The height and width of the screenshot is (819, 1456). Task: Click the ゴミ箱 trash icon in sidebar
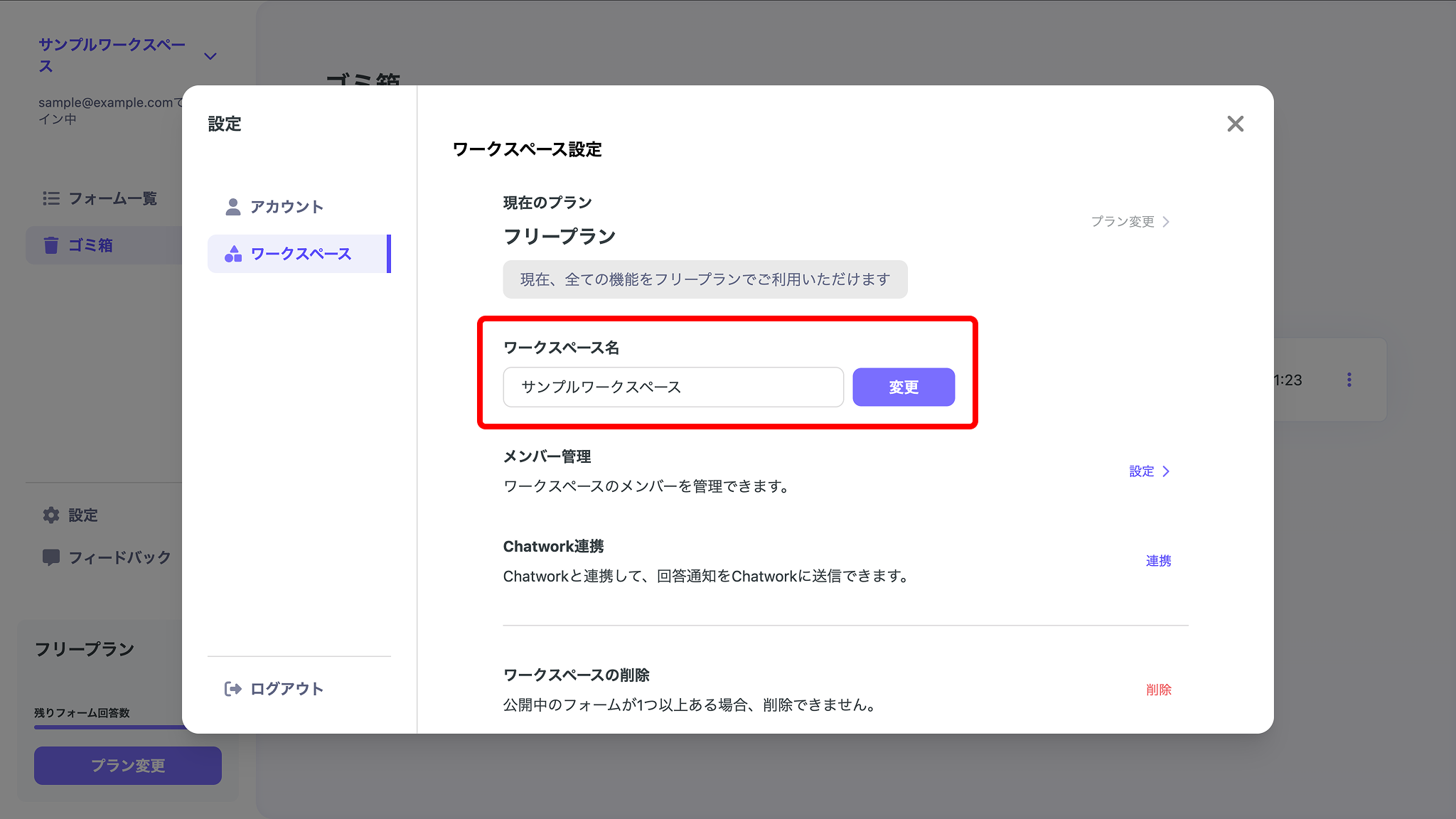[x=50, y=245]
